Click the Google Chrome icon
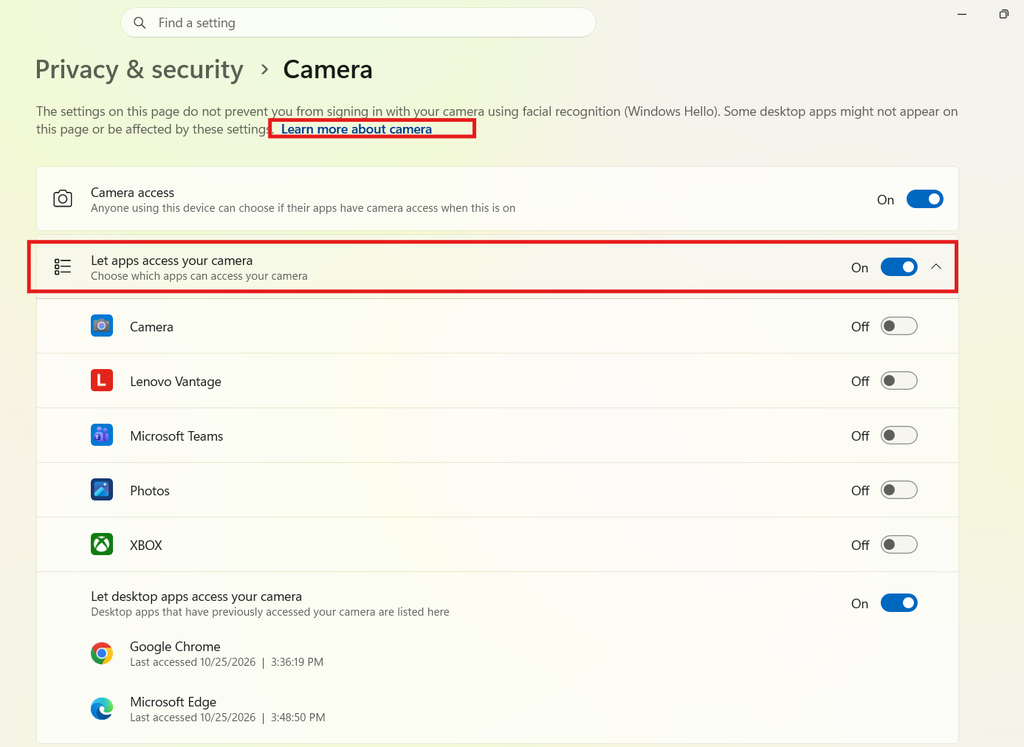 pyautogui.click(x=102, y=653)
